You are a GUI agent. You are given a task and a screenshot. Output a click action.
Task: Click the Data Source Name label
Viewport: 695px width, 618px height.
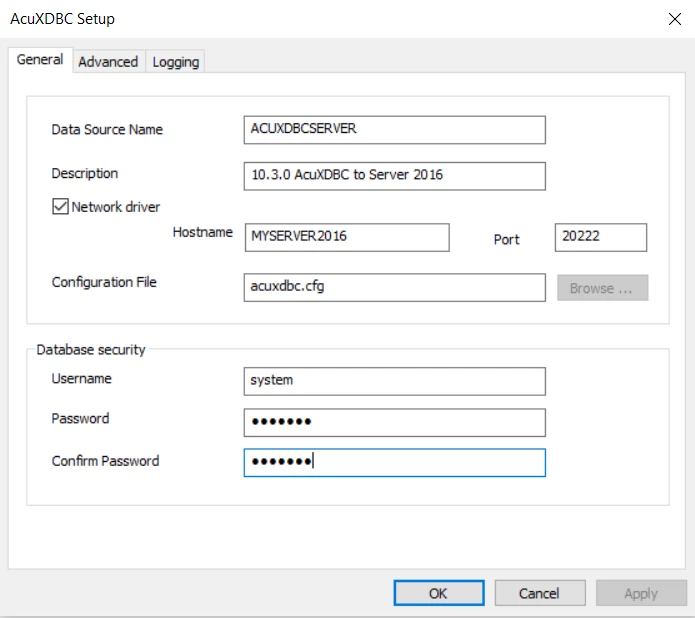click(107, 129)
